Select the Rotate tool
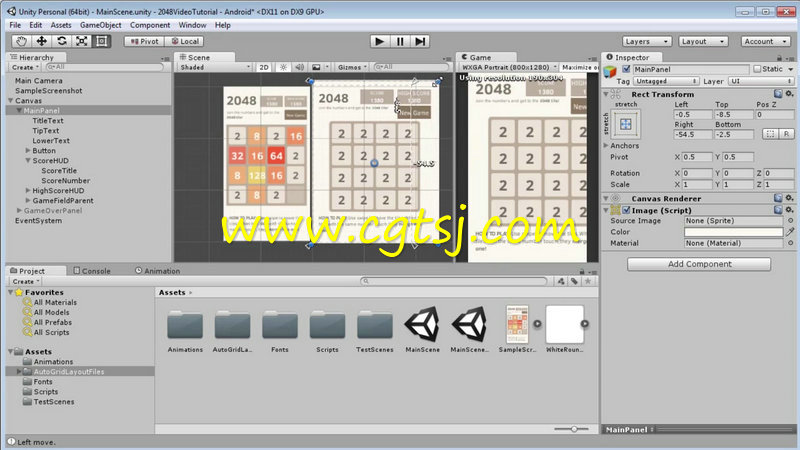Viewport: 800px width, 450px height. [x=62, y=41]
